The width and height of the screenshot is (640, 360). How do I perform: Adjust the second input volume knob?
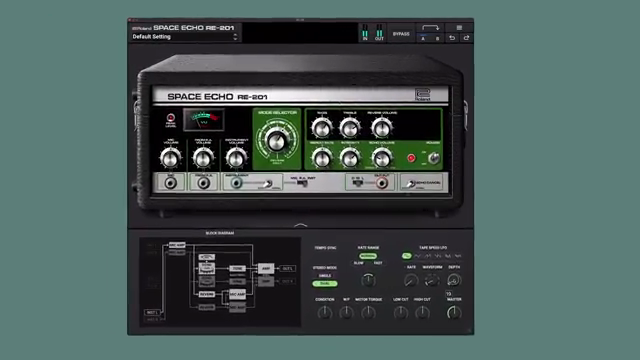(203, 158)
